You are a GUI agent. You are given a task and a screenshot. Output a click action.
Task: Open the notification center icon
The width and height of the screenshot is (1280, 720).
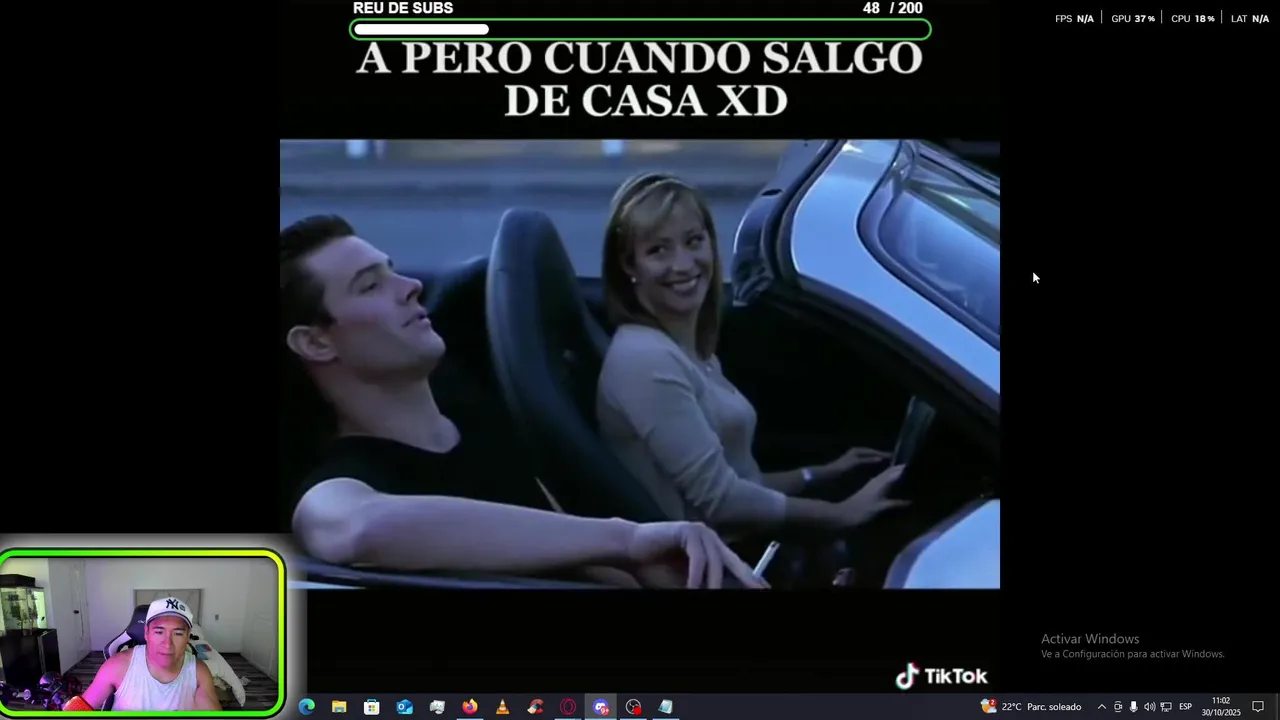1258,707
